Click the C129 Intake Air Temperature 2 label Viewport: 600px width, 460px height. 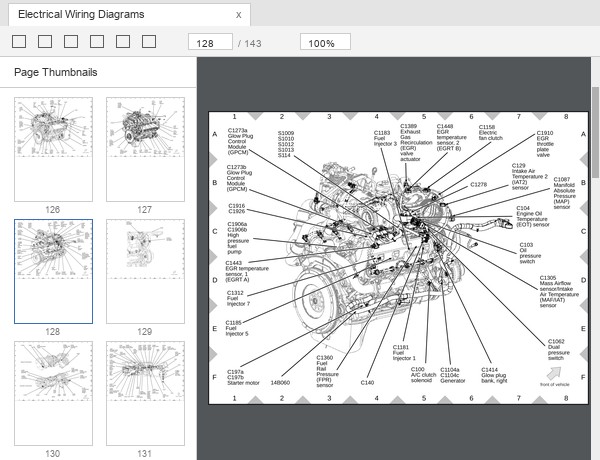click(530, 176)
